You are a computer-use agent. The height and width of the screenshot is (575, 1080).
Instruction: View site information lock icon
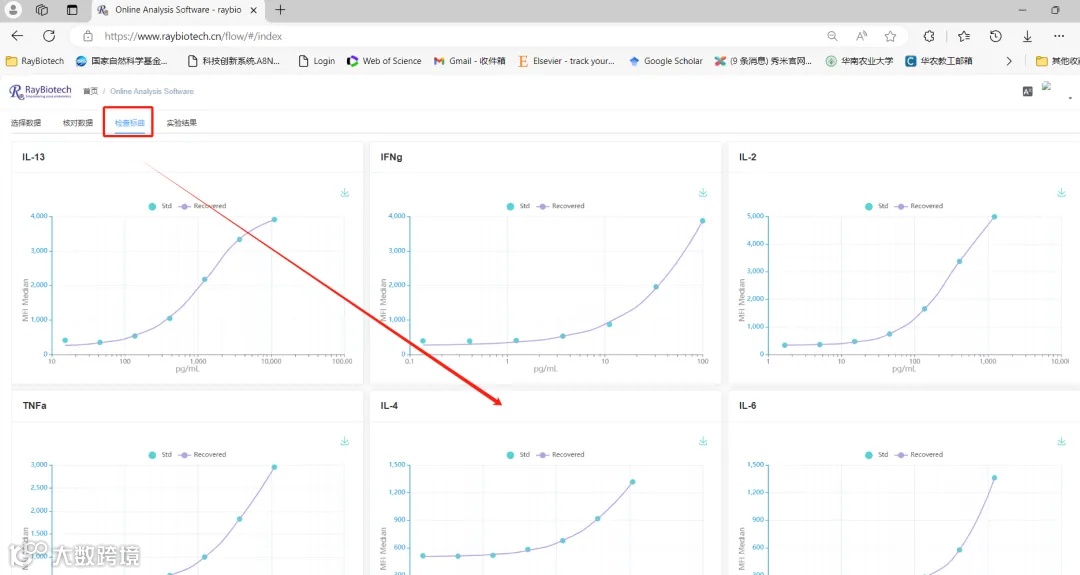[87, 36]
